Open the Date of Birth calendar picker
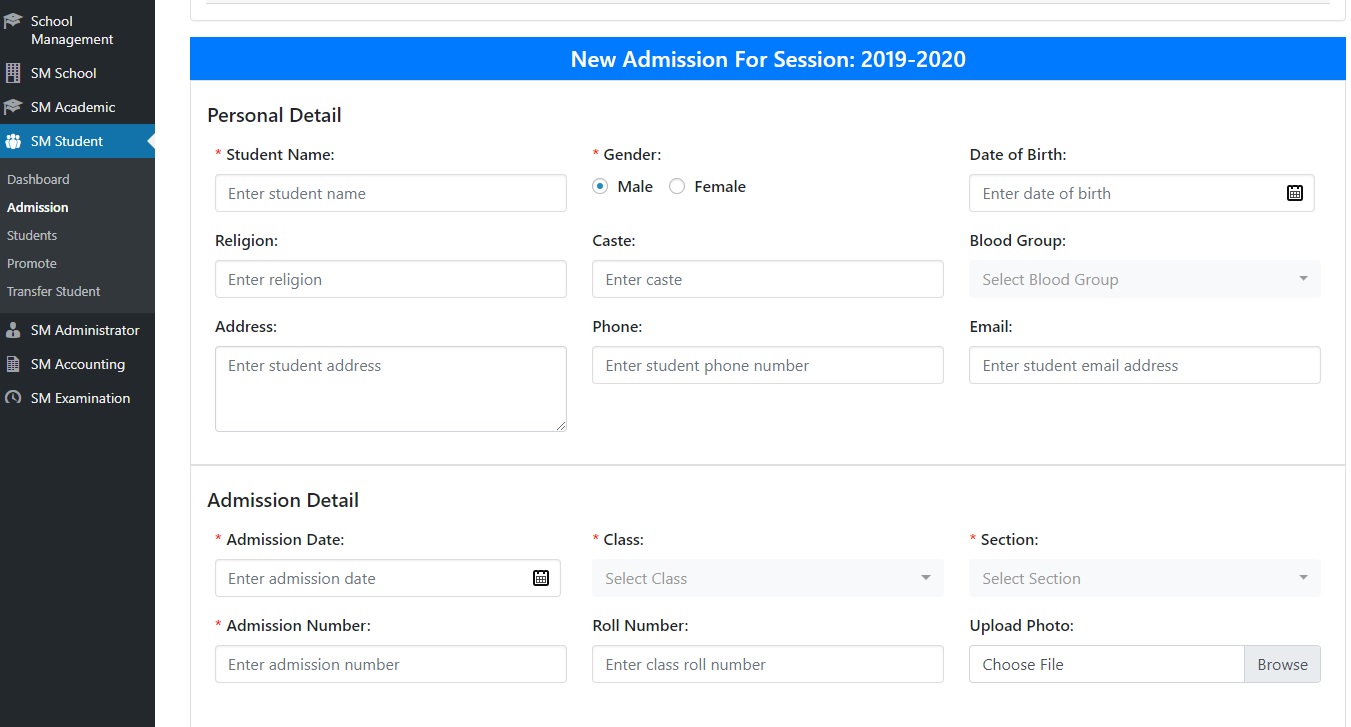Image resolution: width=1351 pixels, height=727 pixels. coord(1295,193)
